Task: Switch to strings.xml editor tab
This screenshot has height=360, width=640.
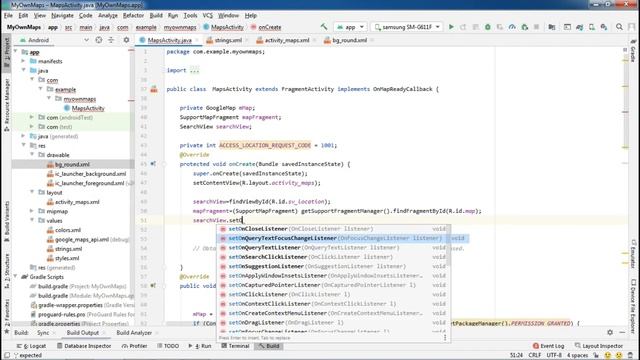Action: point(226,40)
